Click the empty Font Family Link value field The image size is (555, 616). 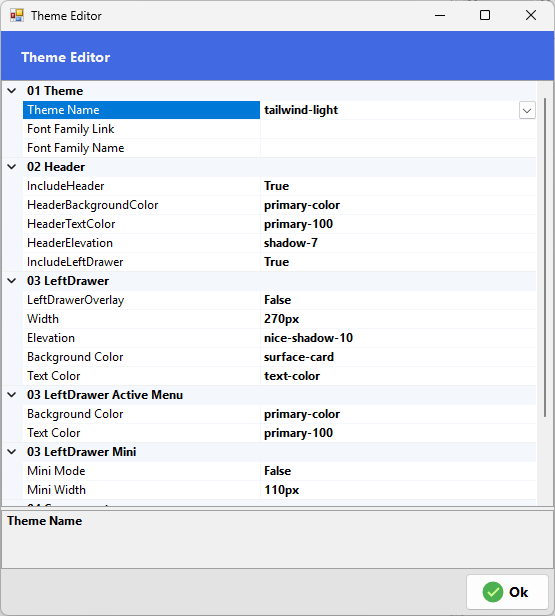click(x=398, y=129)
